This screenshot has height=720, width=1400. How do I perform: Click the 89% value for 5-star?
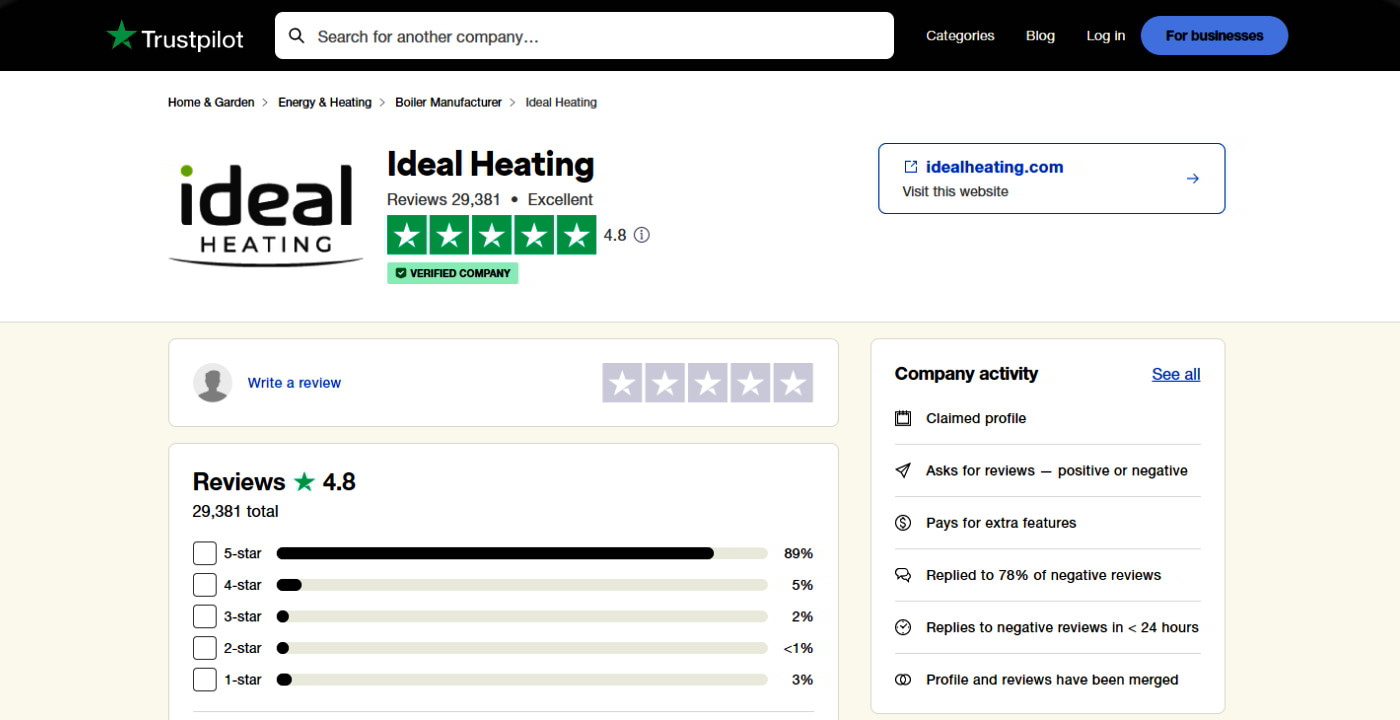click(x=799, y=553)
